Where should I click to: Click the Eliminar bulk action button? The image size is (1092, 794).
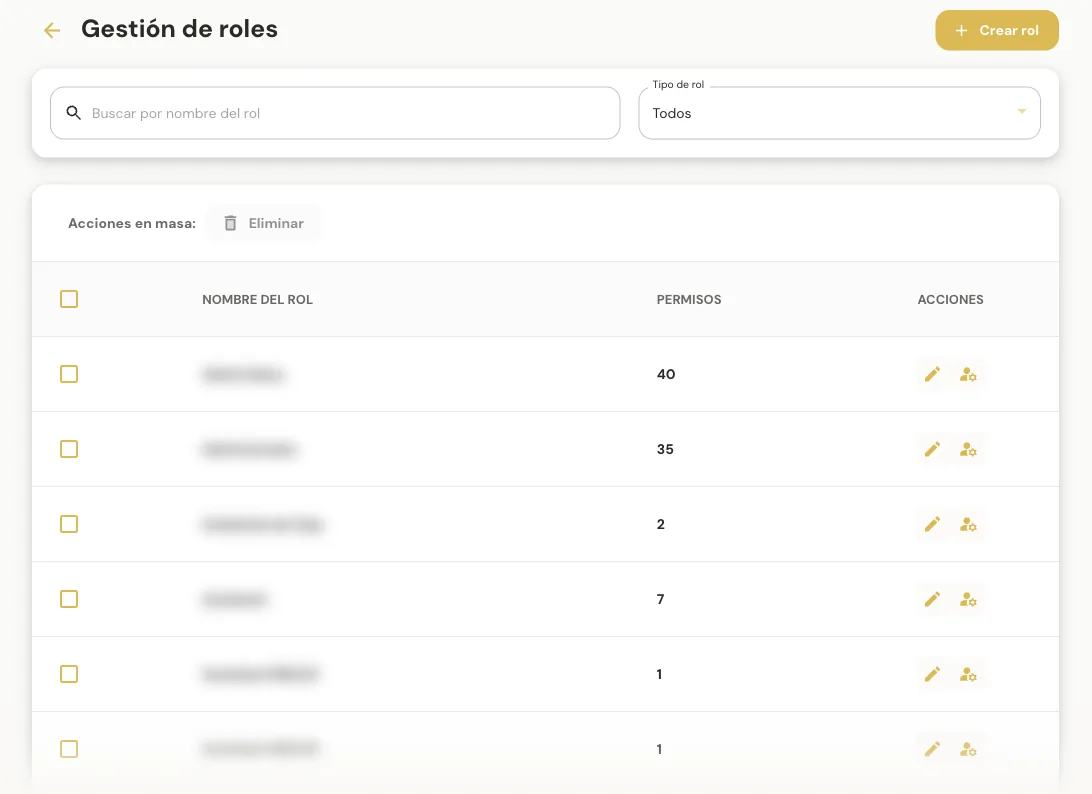[264, 223]
